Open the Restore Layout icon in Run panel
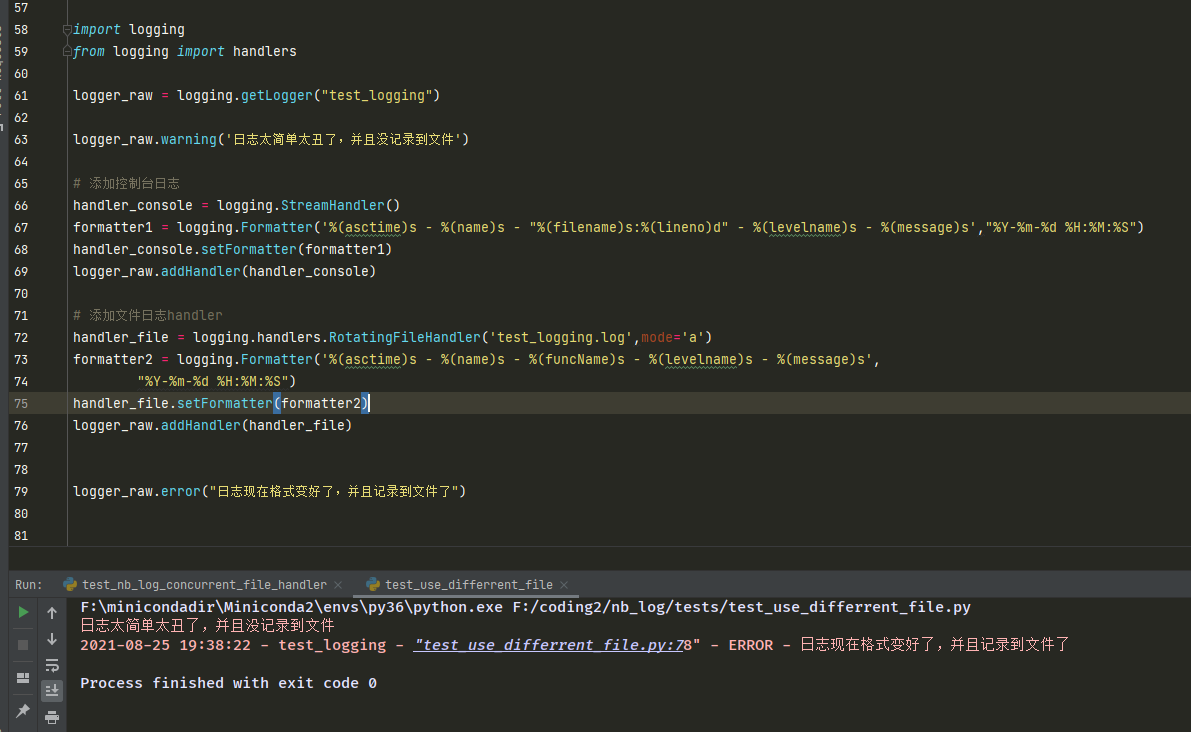1191x732 pixels. pos(23,678)
